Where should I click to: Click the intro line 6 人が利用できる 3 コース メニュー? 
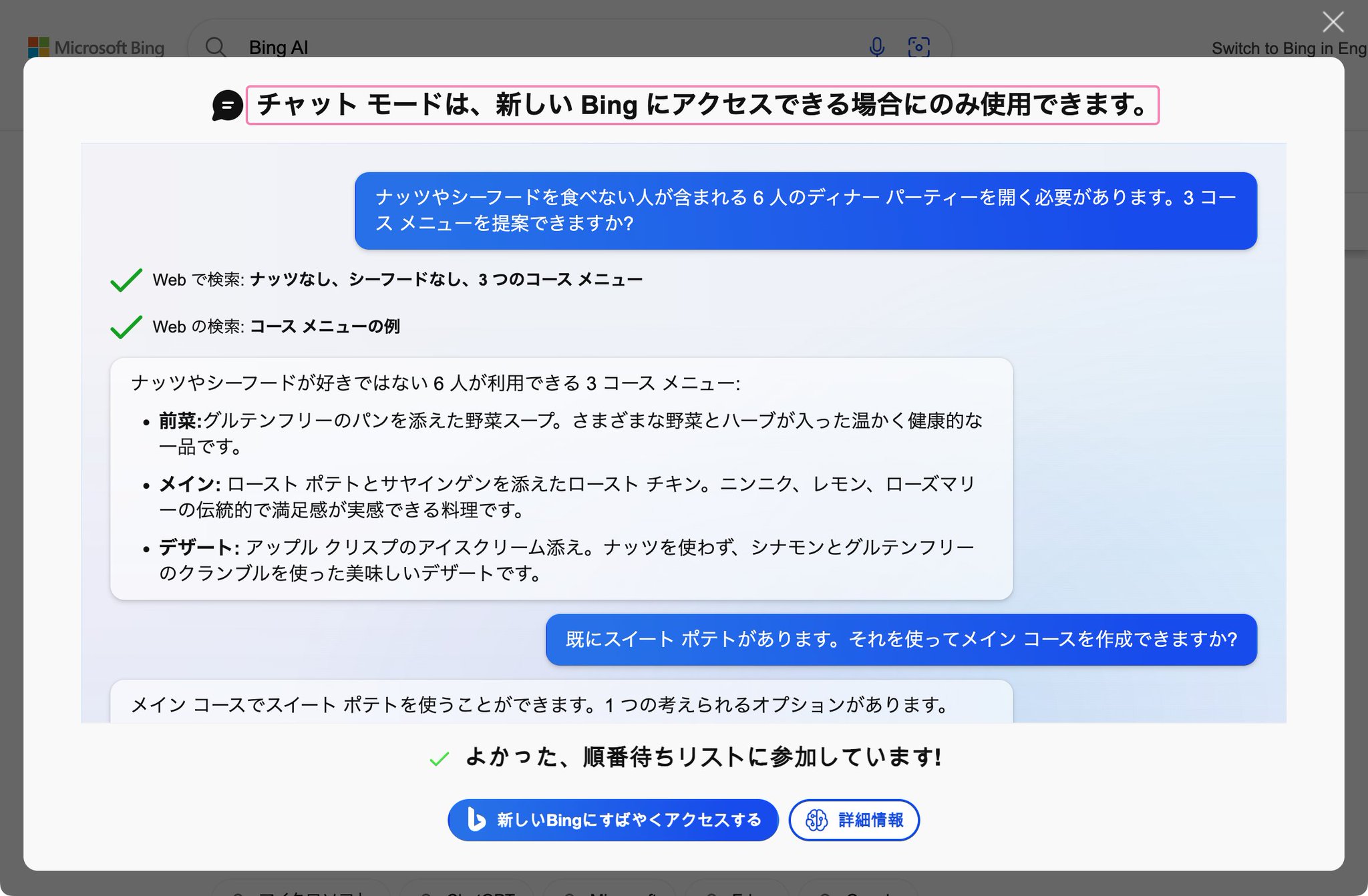(x=436, y=383)
